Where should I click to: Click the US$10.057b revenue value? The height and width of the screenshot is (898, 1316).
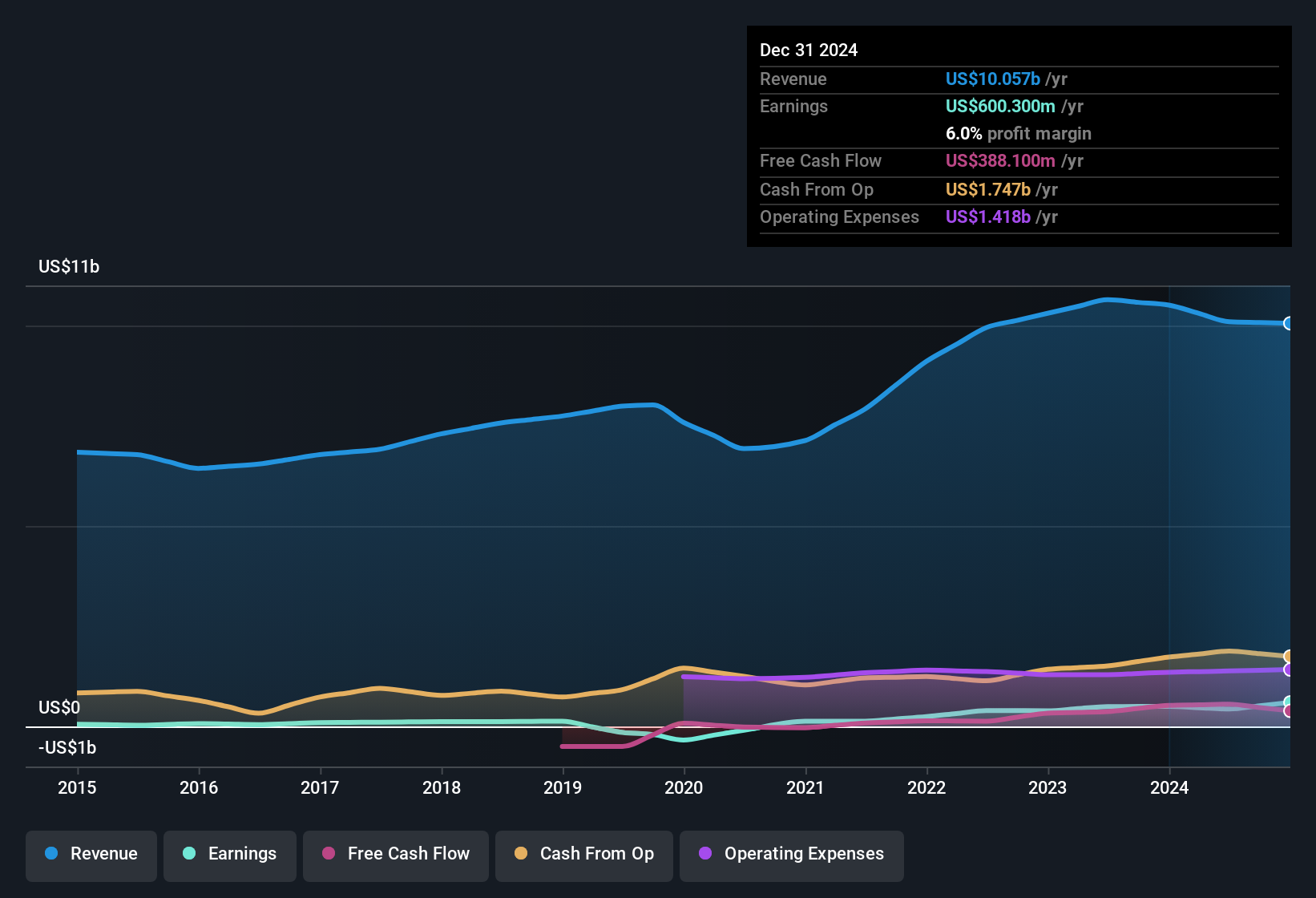pos(991,79)
